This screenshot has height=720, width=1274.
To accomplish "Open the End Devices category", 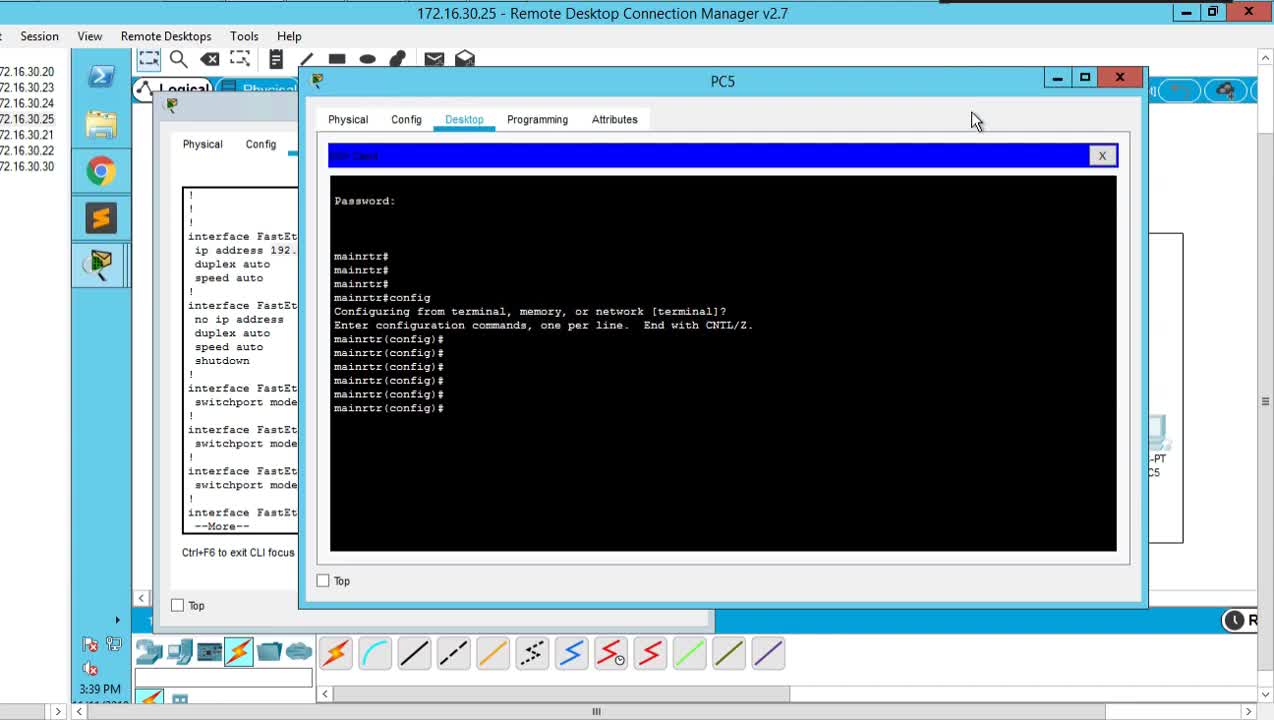I will point(180,653).
